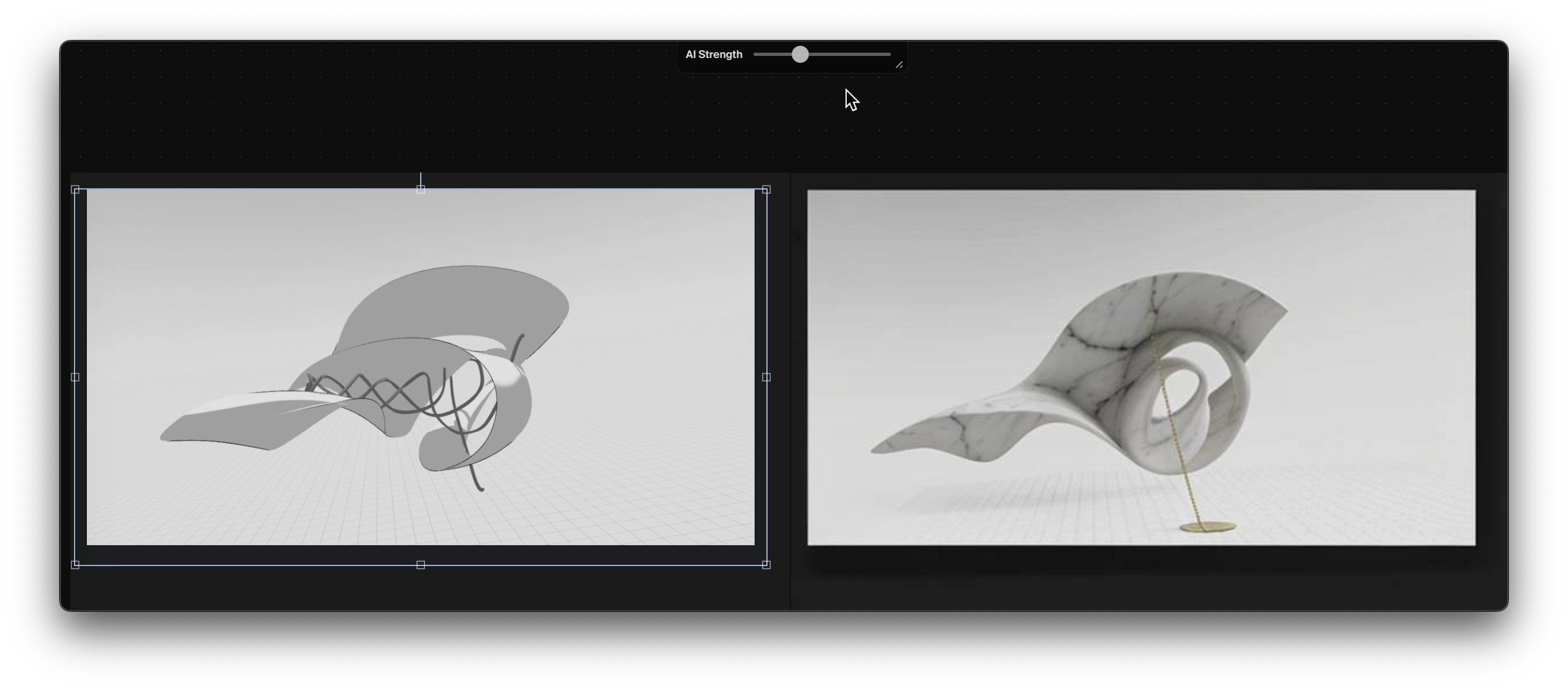
Task: Click the rotation handle line above selection
Action: tap(421, 179)
